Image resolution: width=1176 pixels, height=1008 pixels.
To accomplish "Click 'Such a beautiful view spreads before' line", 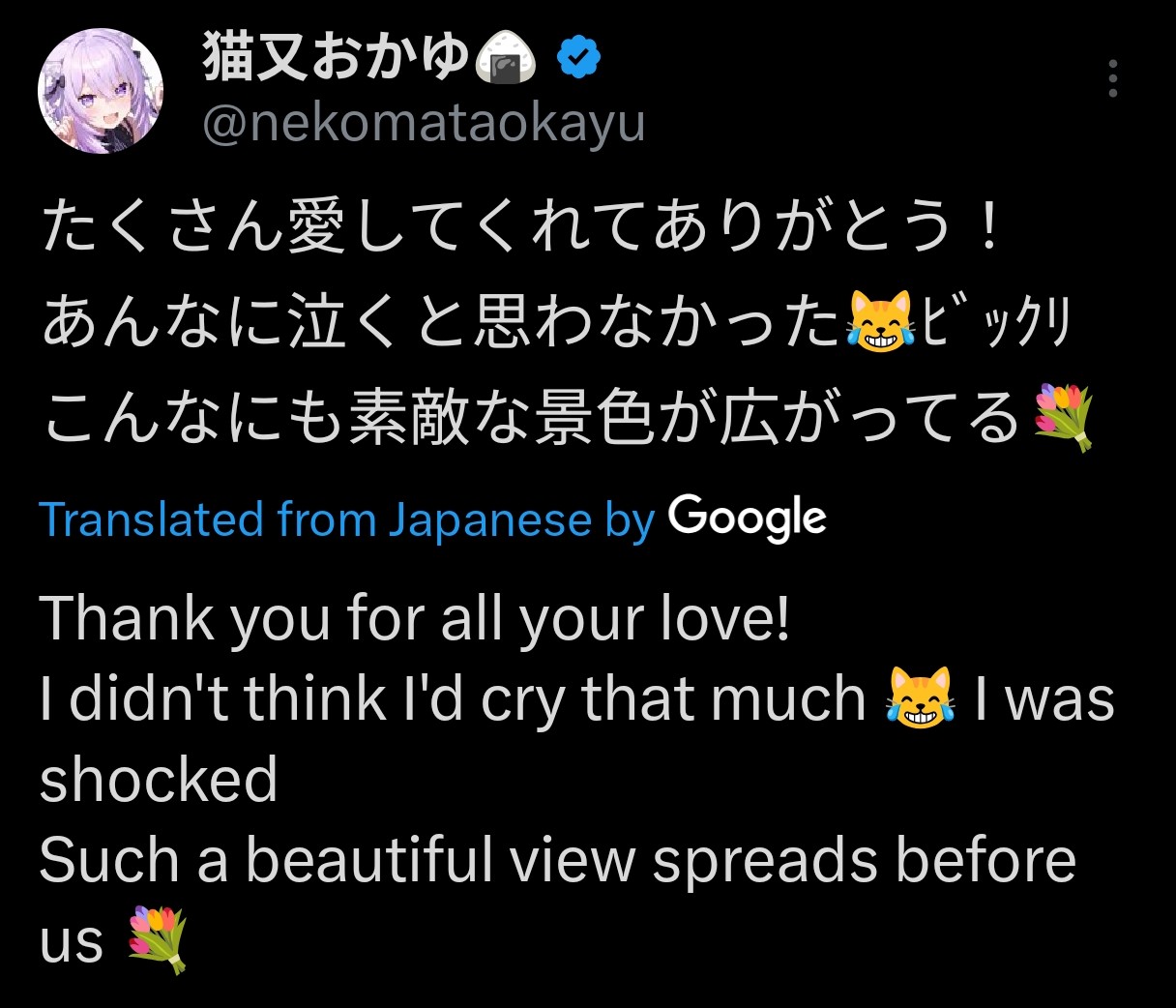I will point(558,861).
